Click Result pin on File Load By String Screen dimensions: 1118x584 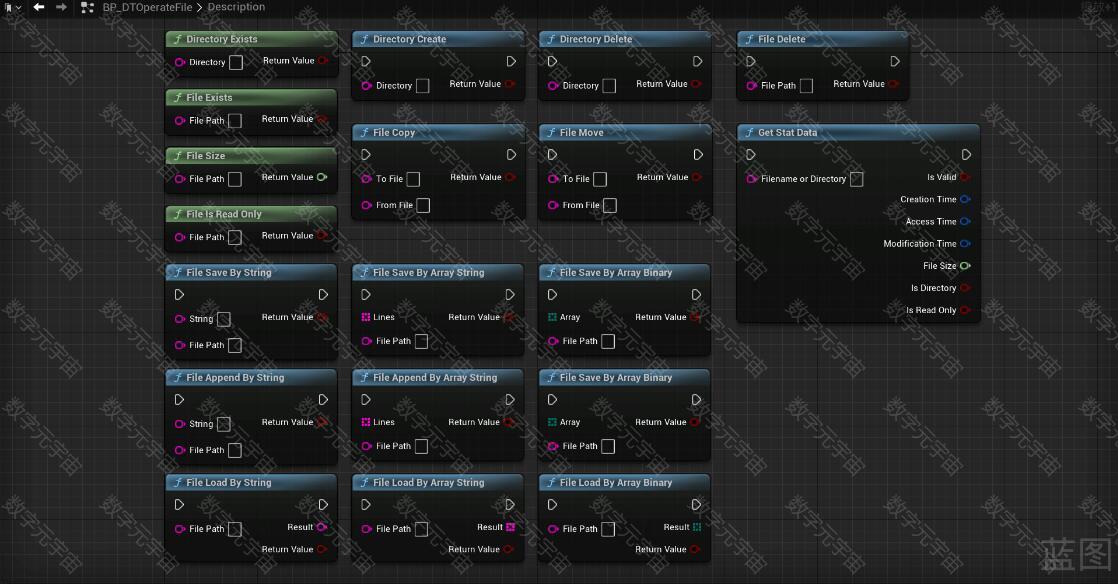tap(322, 527)
